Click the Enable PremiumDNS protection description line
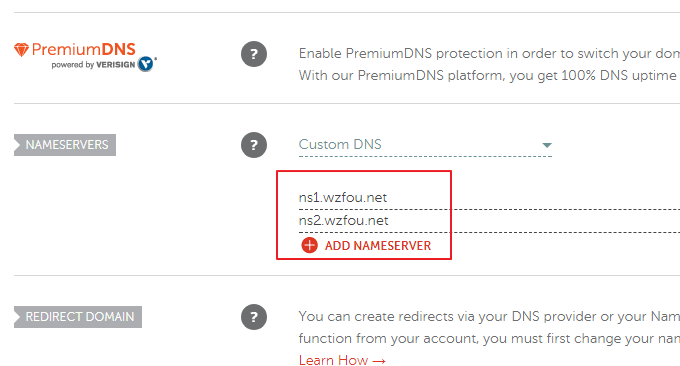Viewport: 680px width, 366px height. pos(489,53)
